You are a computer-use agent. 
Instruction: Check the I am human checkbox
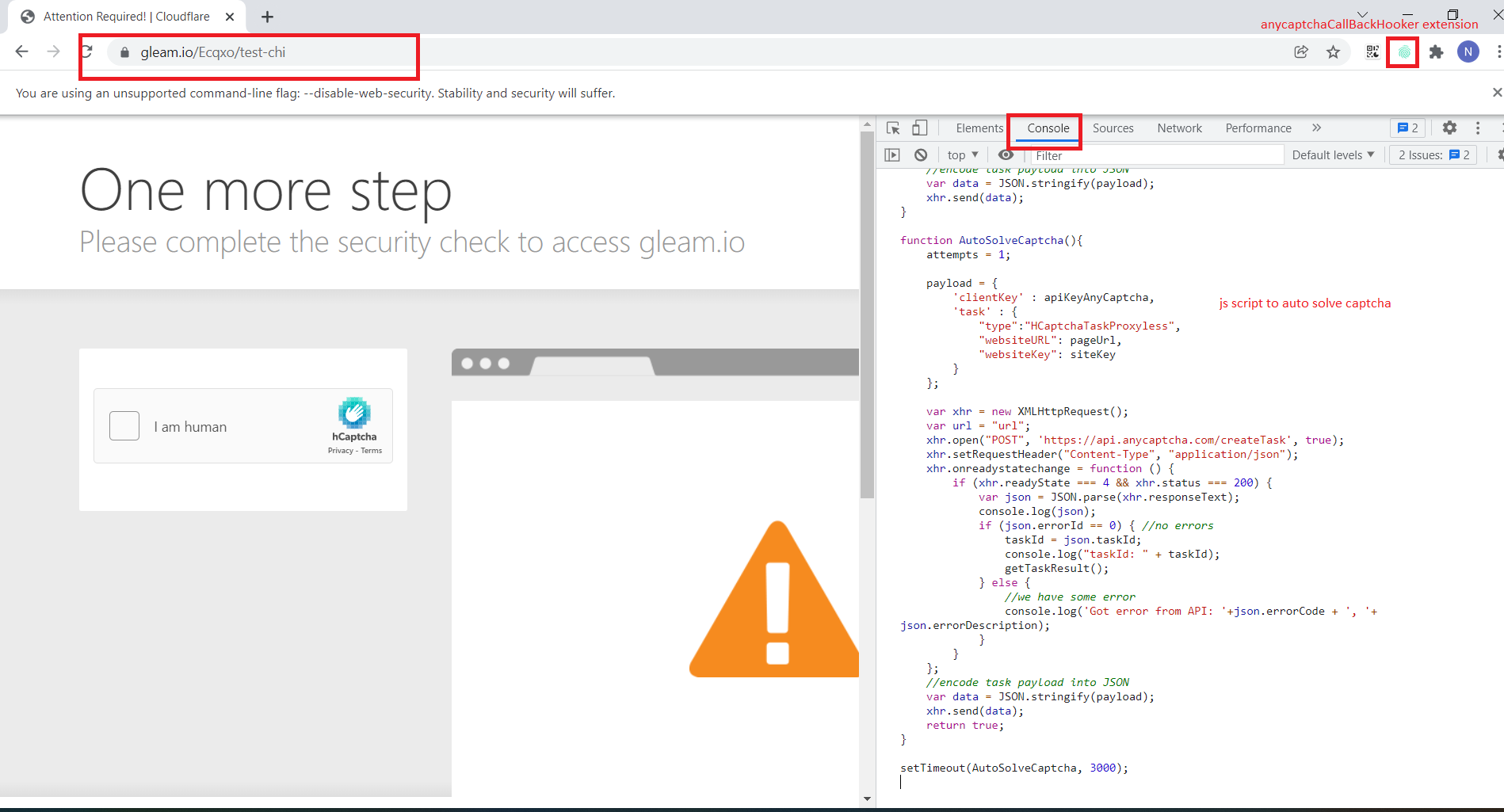point(124,426)
